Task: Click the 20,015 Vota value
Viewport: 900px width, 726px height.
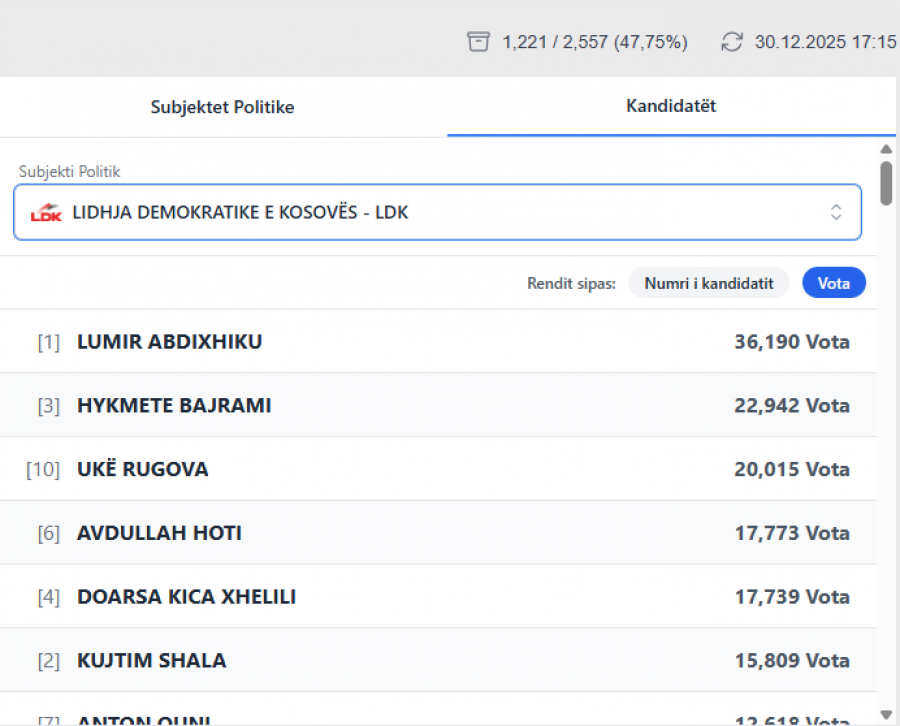Action: click(792, 469)
